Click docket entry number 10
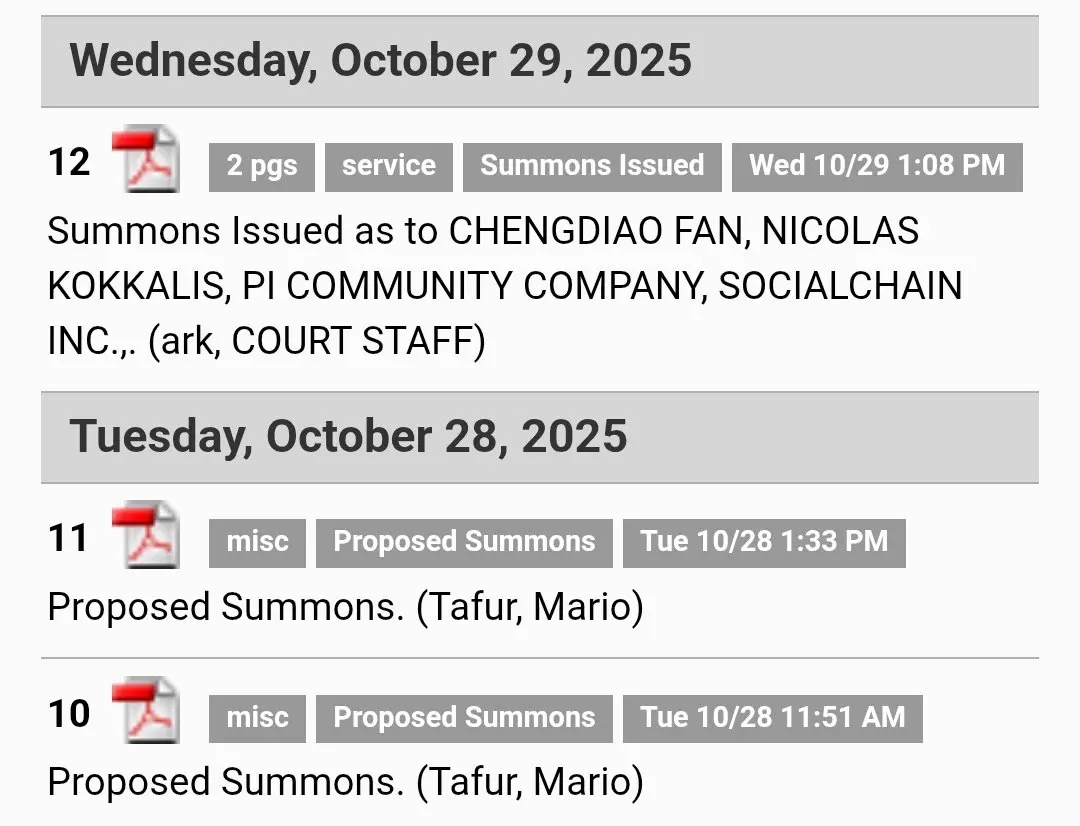 [69, 714]
